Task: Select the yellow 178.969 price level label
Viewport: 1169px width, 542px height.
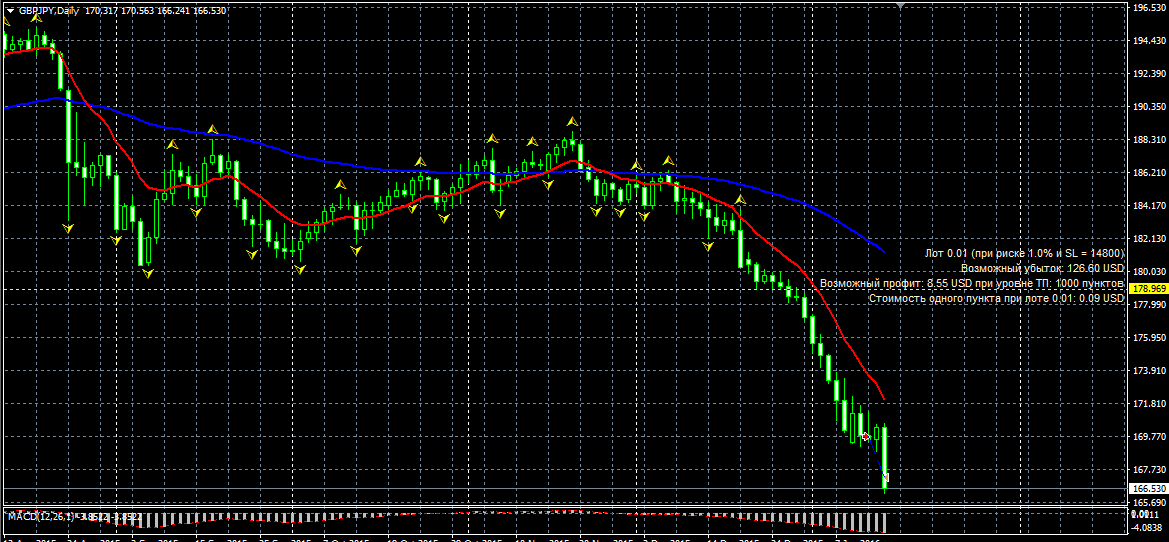Action: (1148, 289)
